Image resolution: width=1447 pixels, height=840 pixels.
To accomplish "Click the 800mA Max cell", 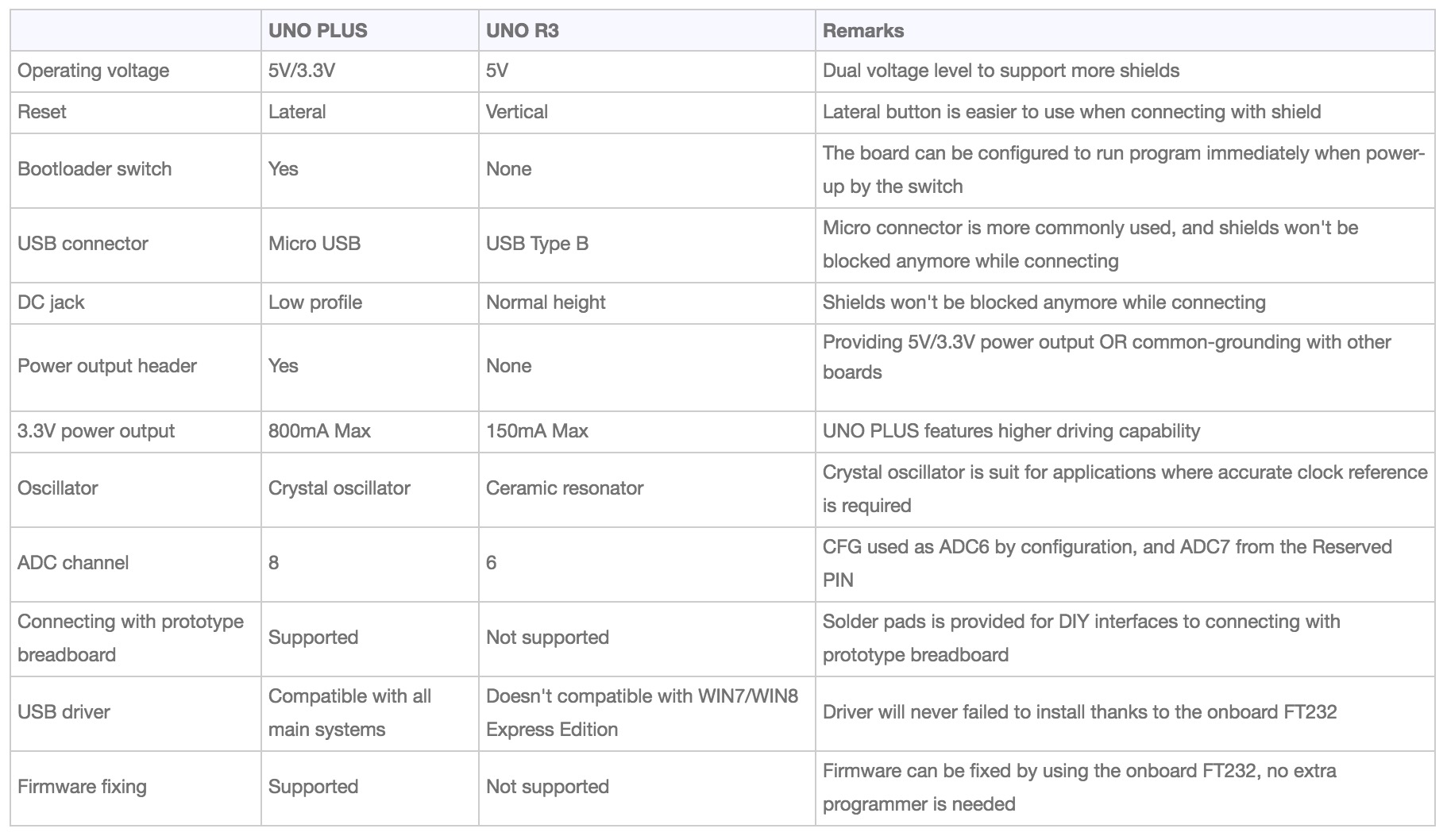I will [319, 431].
